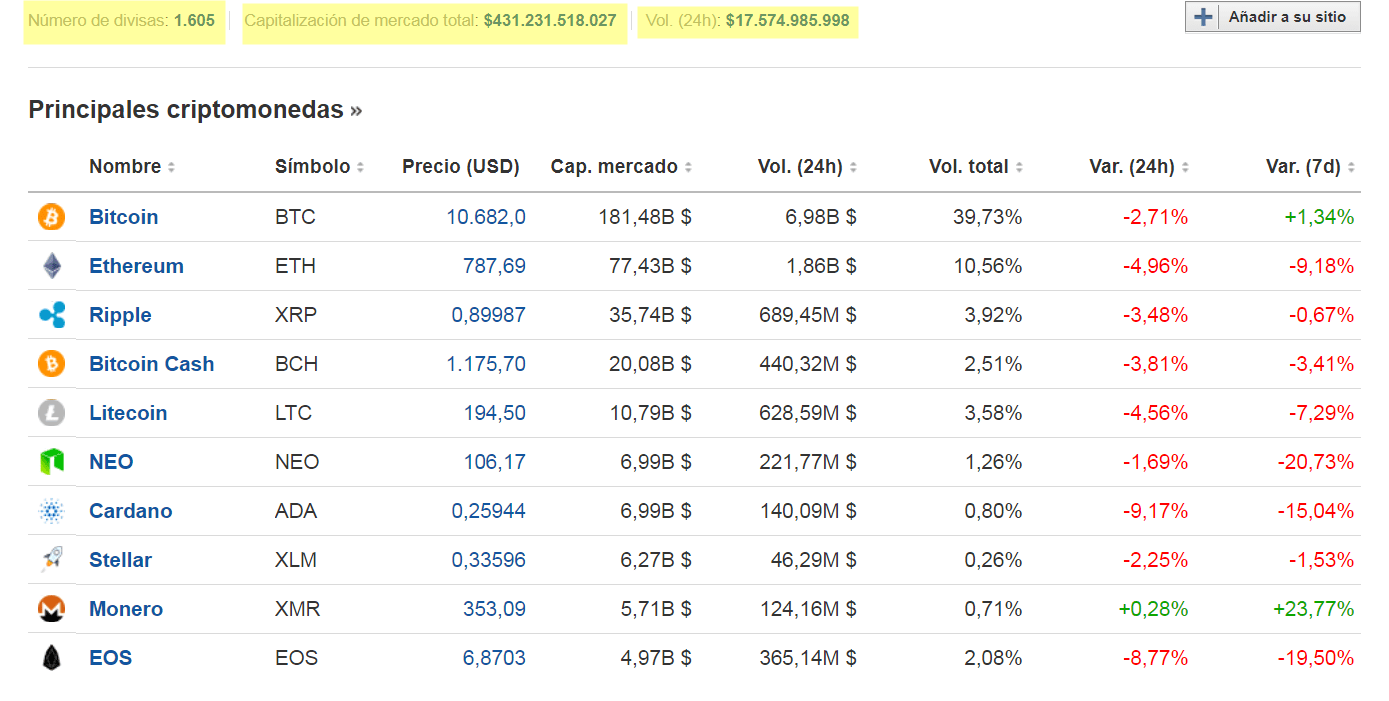
Task: Sort by Var. (7d) column header
Action: point(1303,167)
